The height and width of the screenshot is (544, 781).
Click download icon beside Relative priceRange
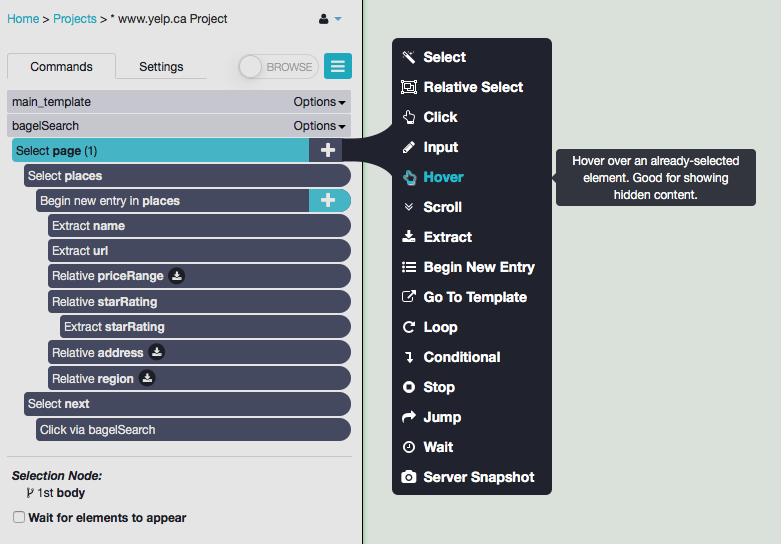pos(176,275)
